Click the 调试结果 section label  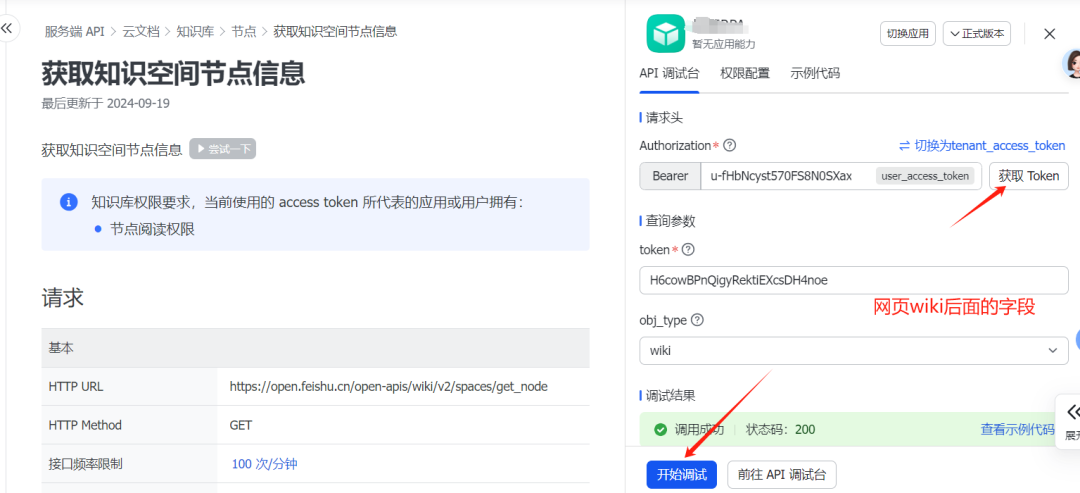tap(670, 396)
